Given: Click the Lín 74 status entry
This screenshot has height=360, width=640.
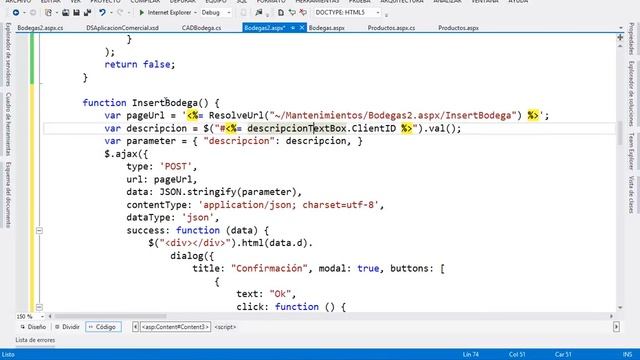Looking at the screenshot, I should click(471, 354).
